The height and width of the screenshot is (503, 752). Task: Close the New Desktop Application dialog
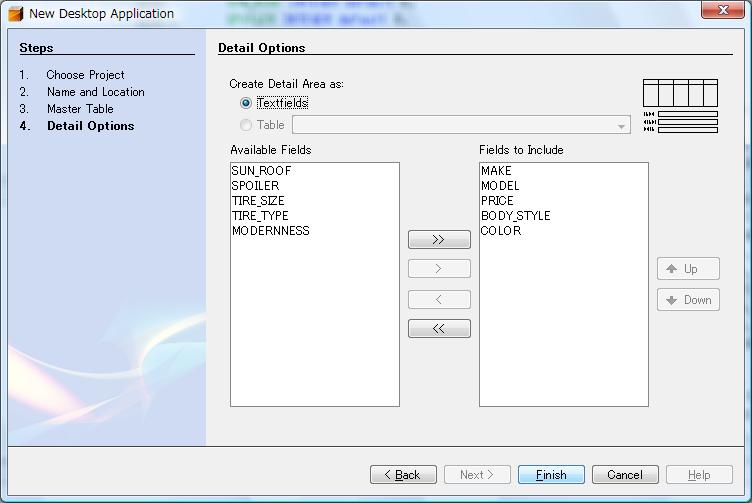click(722, 11)
